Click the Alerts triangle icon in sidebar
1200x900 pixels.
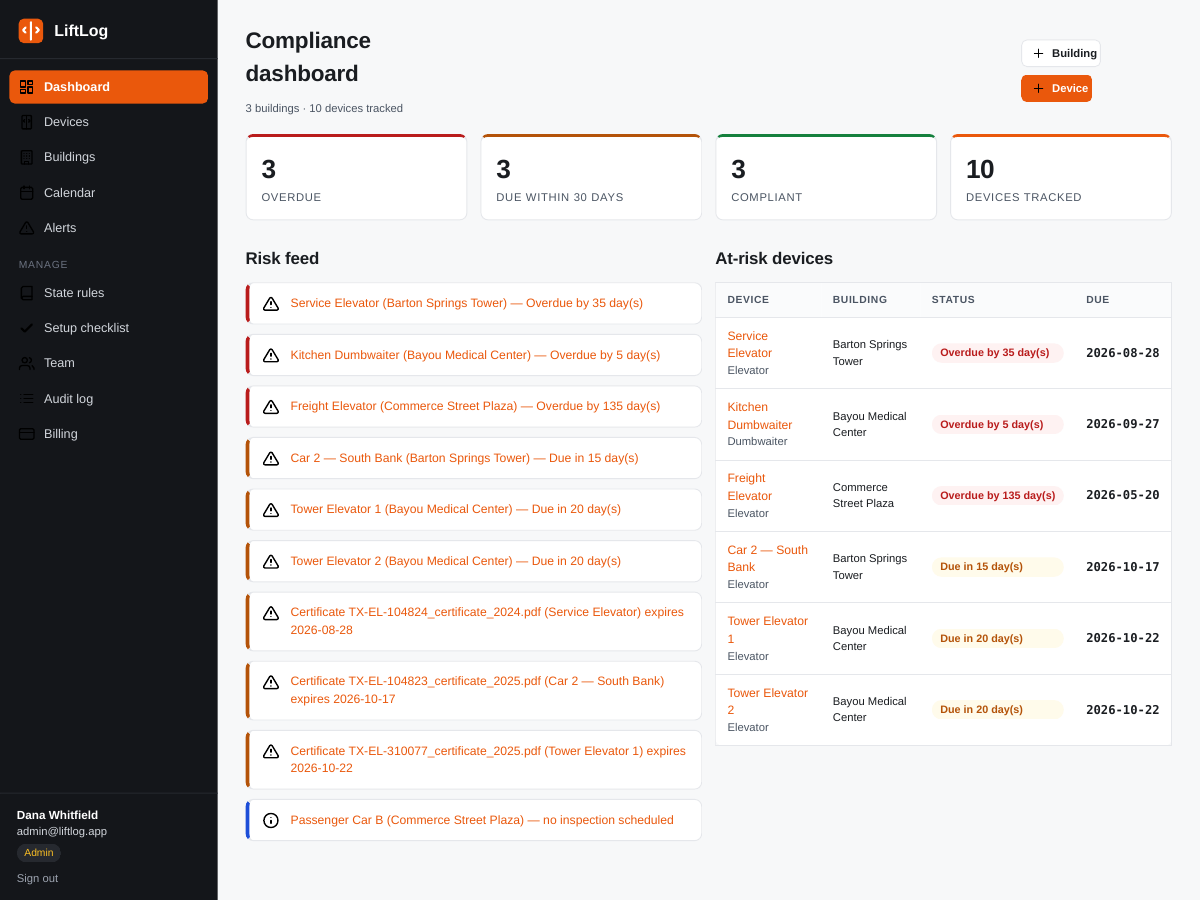pos(27,228)
